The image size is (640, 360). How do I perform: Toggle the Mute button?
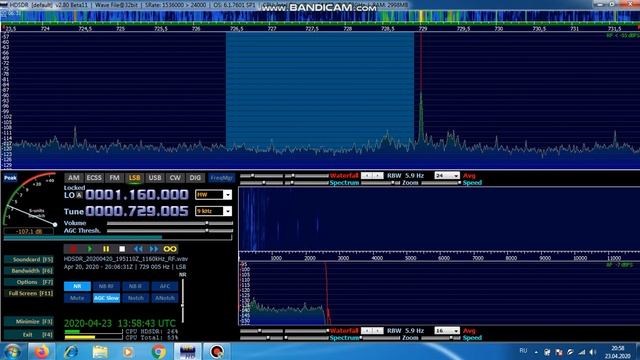pyautogui.click(x=77, y=298)
